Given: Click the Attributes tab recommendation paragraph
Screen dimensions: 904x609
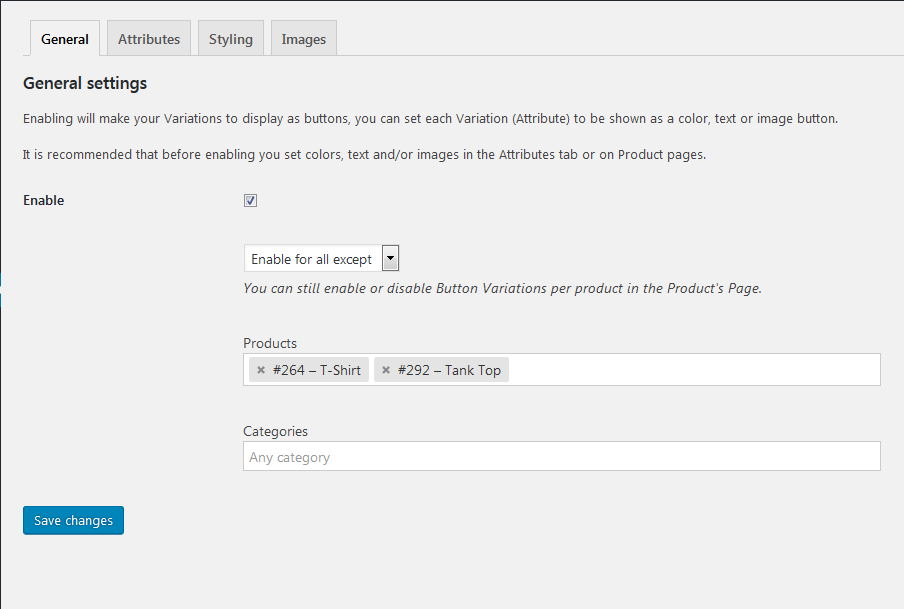Looking at the screenshot, I should [x=364, y=155].
